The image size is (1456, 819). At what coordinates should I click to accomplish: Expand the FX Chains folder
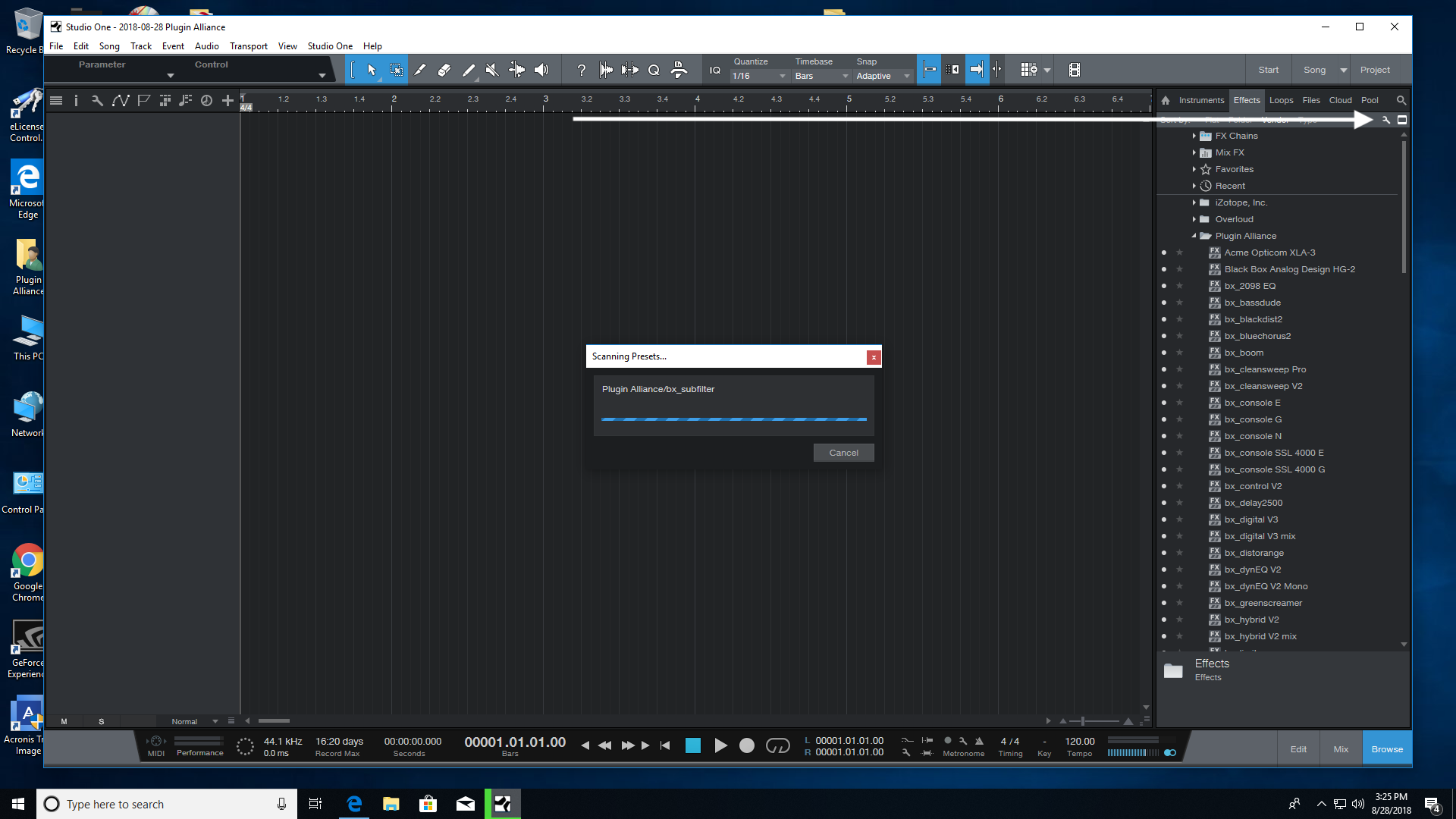(1194, 136)
